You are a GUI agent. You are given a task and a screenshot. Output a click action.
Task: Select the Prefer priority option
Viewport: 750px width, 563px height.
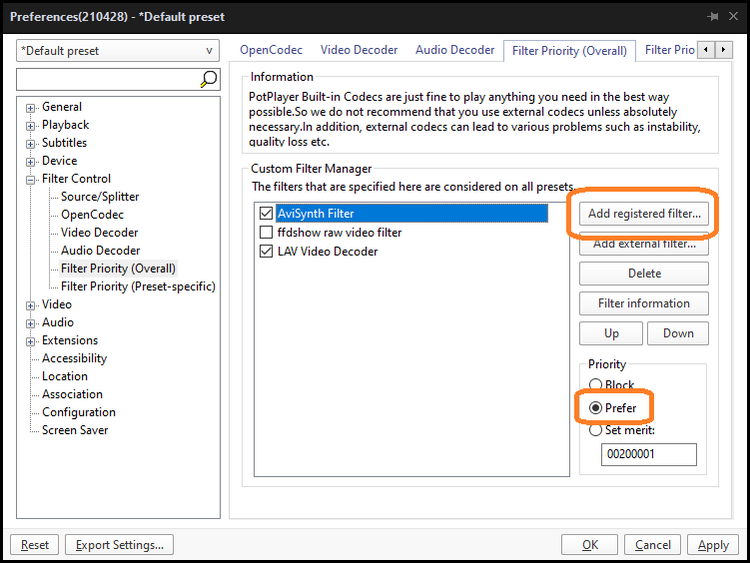pos(596,408)
